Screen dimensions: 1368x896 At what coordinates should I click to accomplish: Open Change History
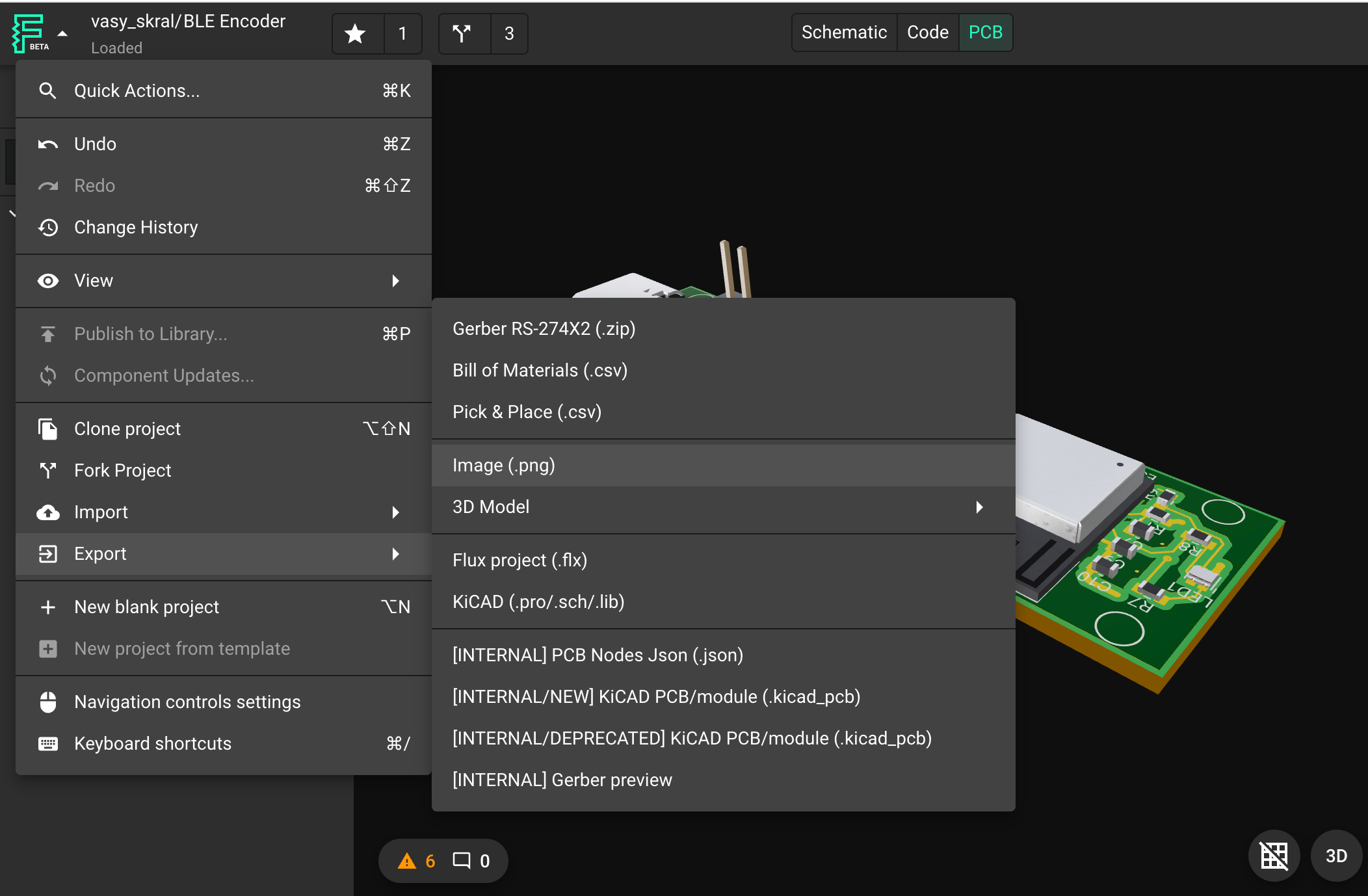tap(224, 227)
